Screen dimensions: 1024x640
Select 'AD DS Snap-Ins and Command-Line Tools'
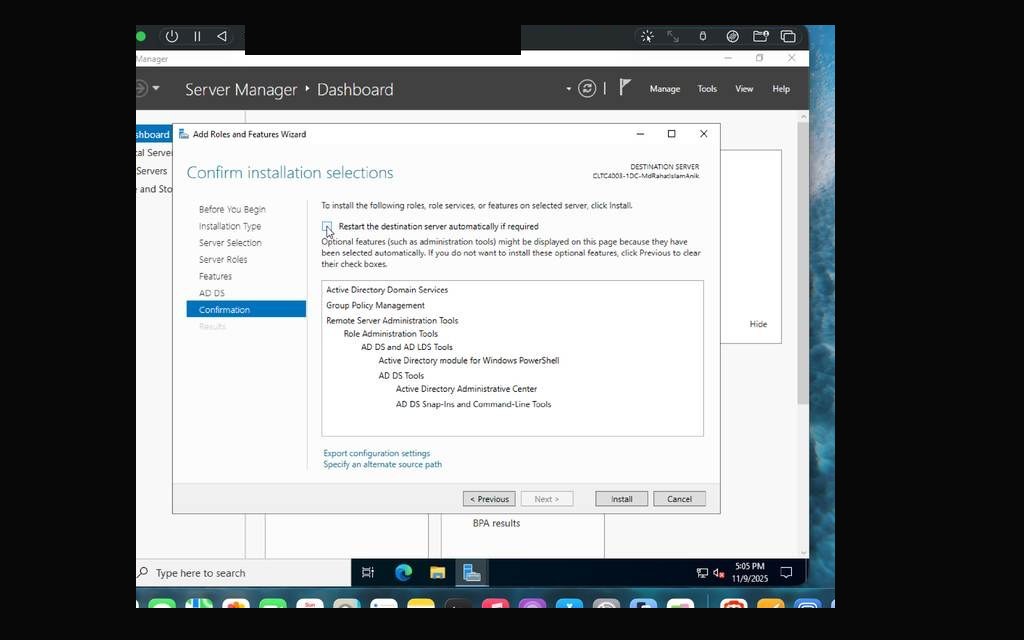point(473,404)
